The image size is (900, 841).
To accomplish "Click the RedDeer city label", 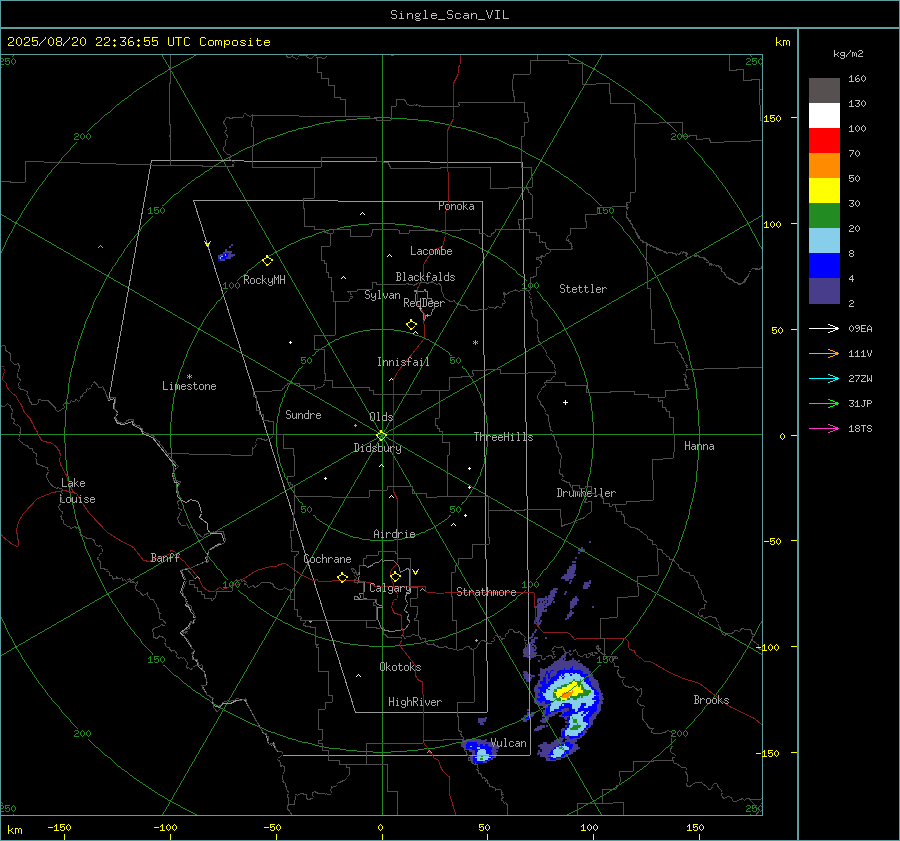I will [x=424, y=303].
